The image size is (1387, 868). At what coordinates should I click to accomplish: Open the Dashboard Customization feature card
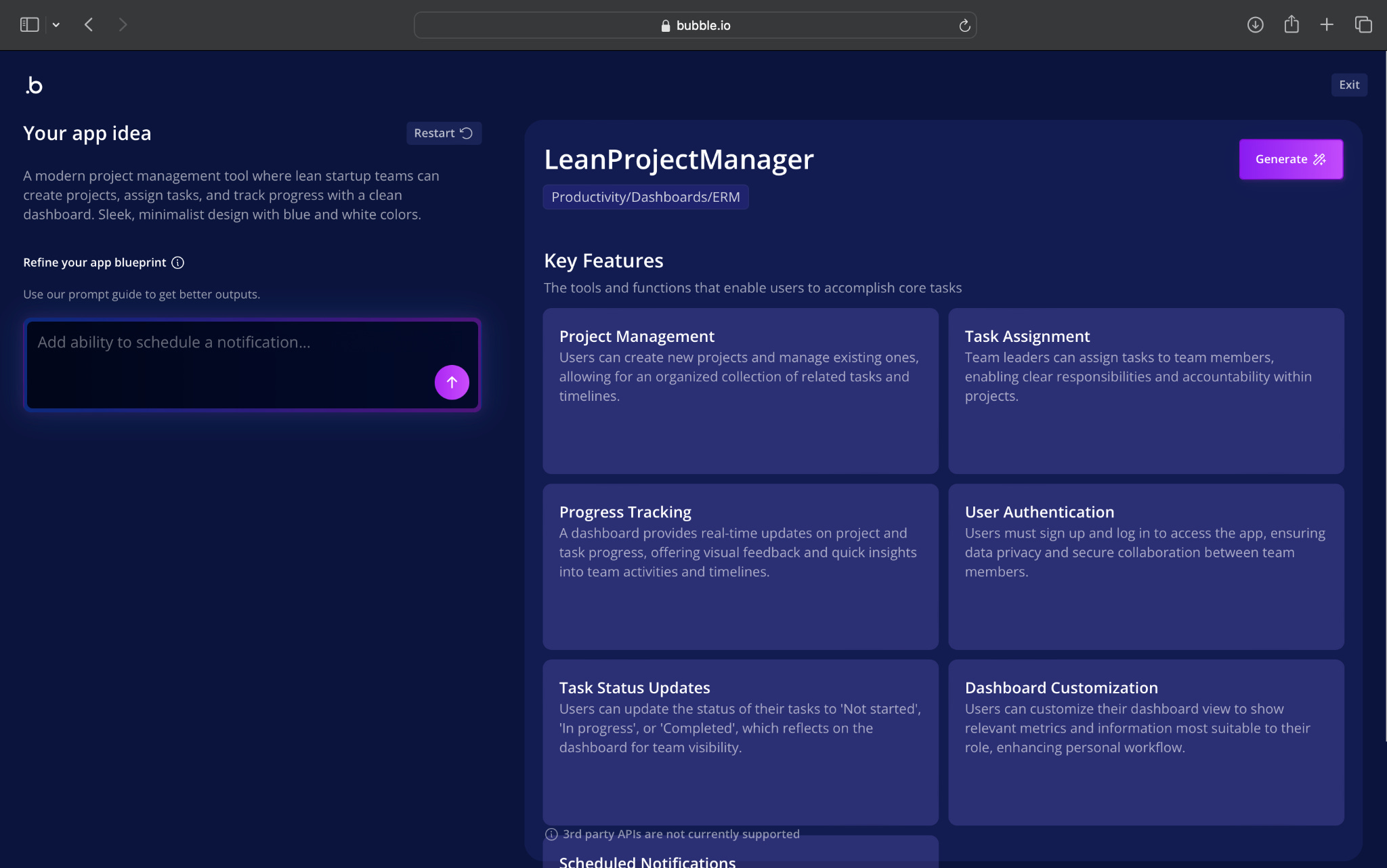[x=1145, y=741]
